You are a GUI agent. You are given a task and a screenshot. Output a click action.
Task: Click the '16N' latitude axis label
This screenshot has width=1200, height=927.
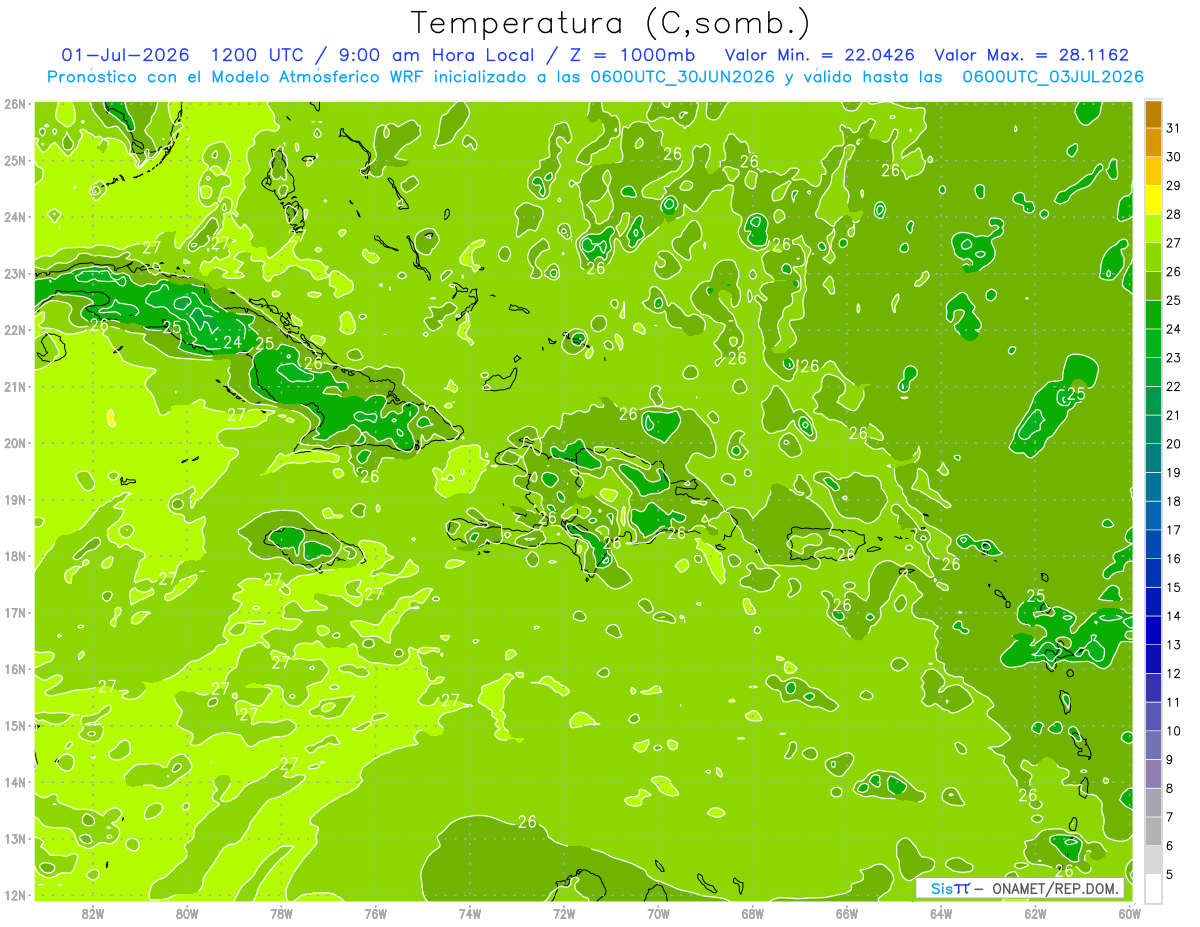[15, 669]
